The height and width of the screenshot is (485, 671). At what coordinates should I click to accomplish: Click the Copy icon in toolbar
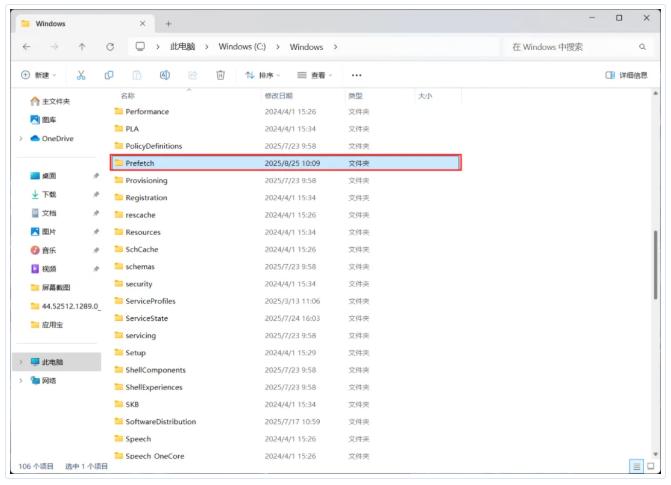[109, 75]
